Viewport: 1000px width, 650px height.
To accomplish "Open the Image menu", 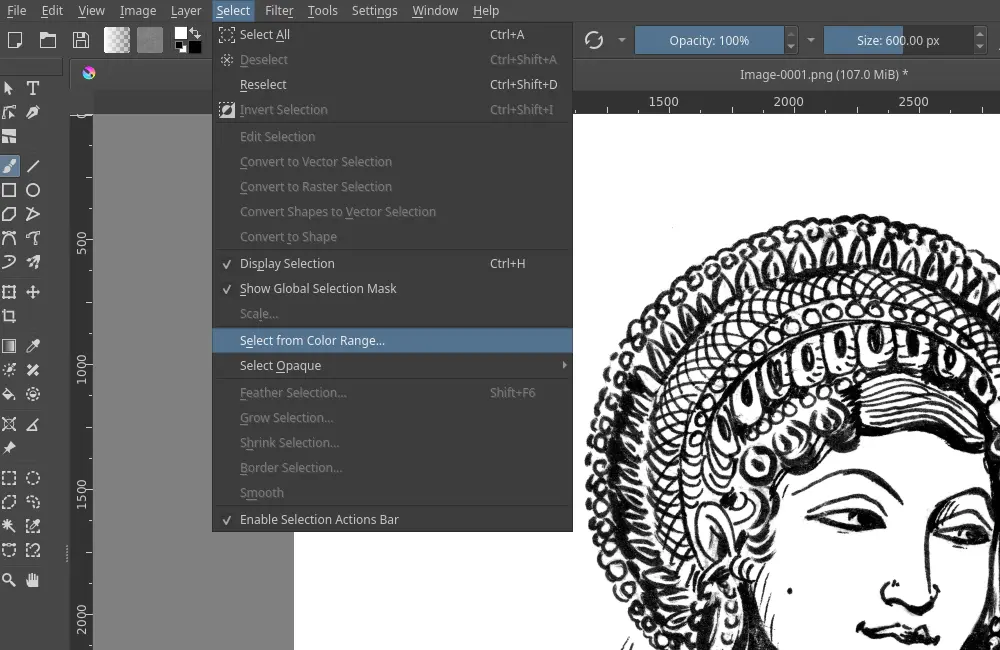I will coord(138,11).
